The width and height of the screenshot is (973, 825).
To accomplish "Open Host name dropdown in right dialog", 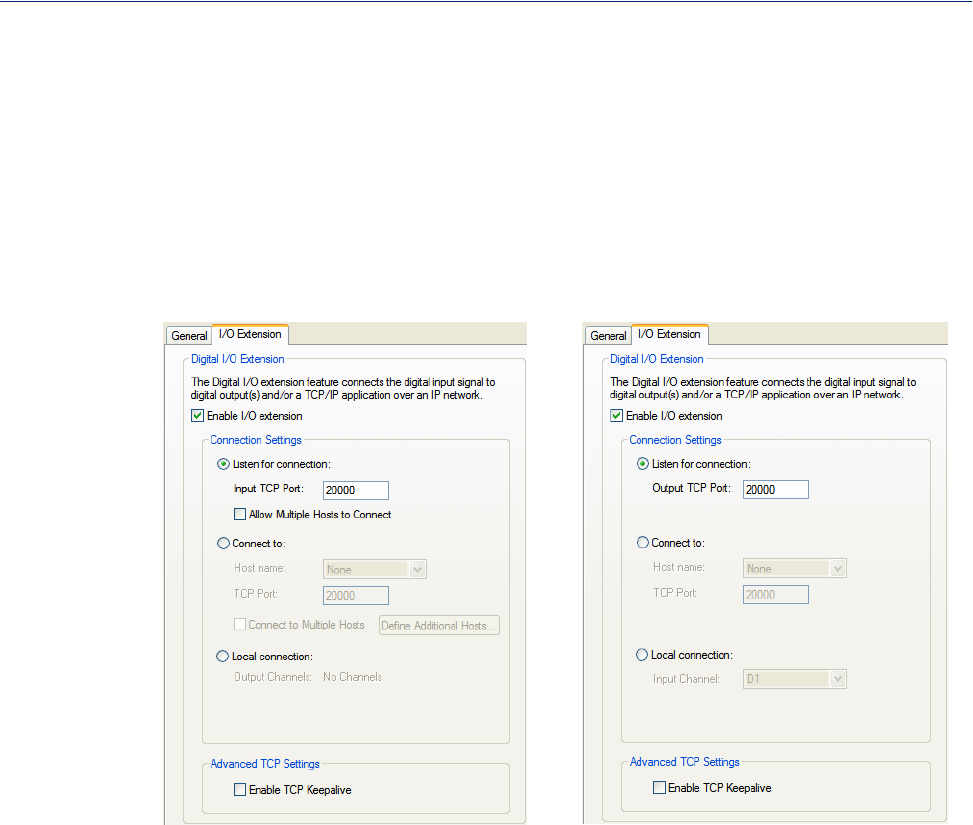I will (x=795, y=568).
